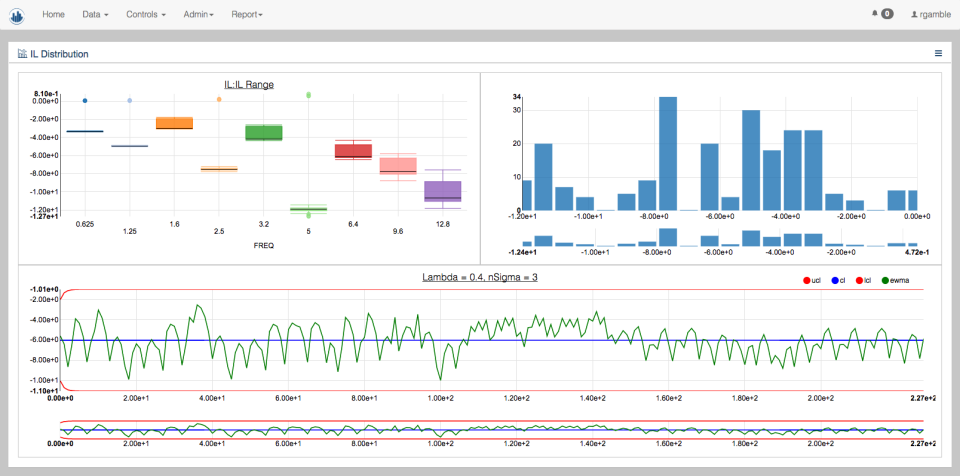960x476 pixels.
Task: Click the green box at FREQ 3.2
Action: click(x=264, y=132)
